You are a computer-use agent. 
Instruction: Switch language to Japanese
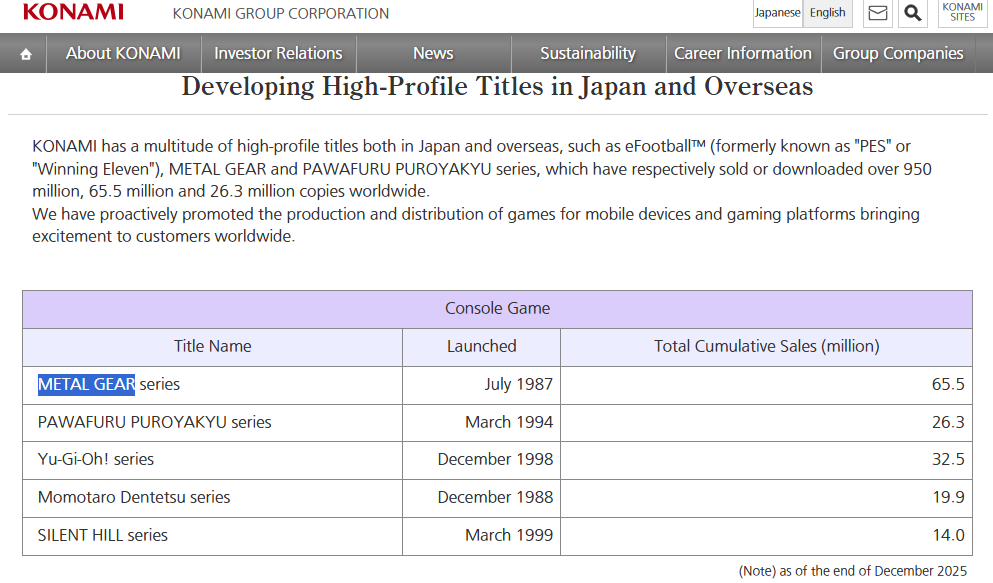pyautogui.click(x=777, y=13)
